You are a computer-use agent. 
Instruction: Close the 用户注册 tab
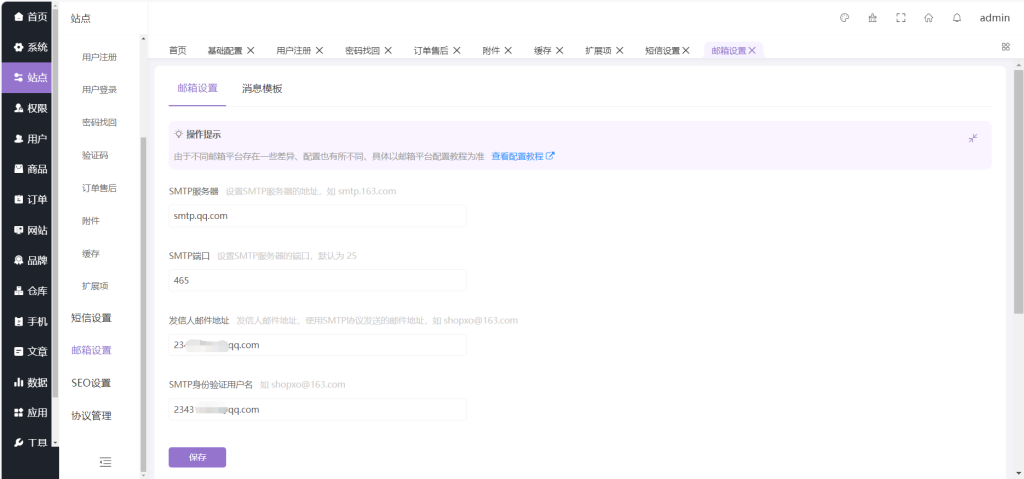tap(319, 50)
